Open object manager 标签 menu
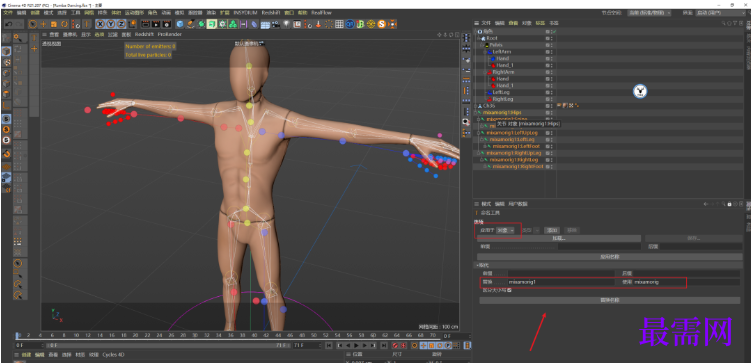 coord(540,23)
